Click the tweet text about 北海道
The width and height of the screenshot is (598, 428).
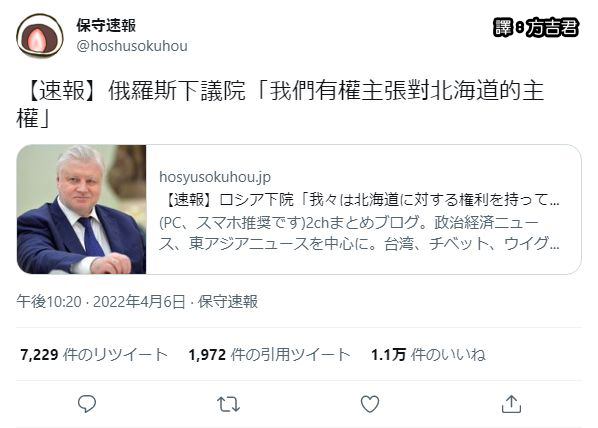(280, 104)
